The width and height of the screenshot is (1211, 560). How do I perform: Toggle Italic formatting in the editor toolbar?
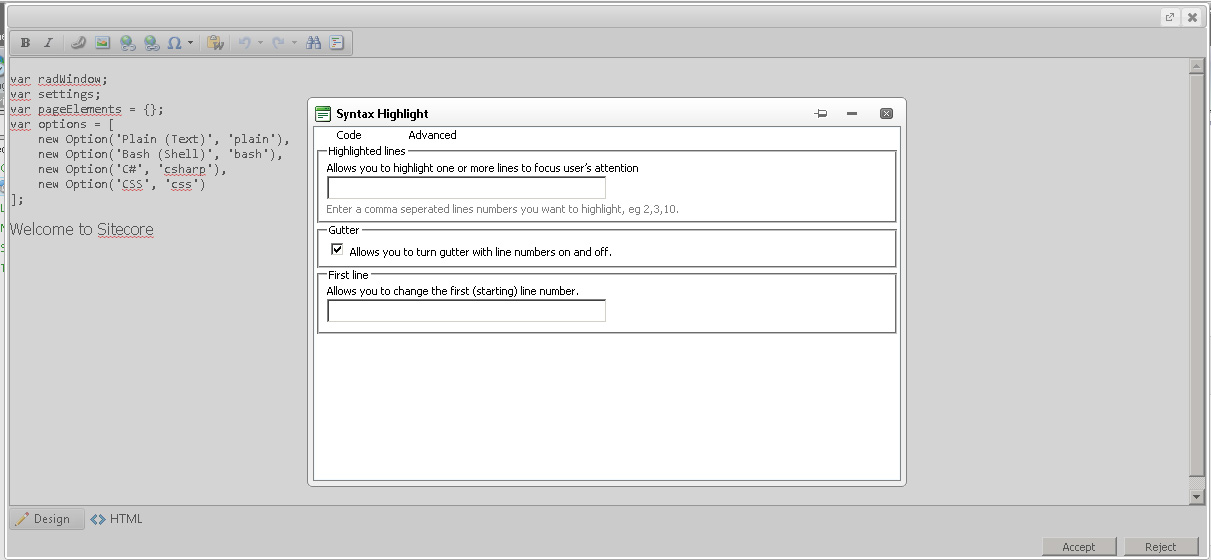click(x=47, y=43)
